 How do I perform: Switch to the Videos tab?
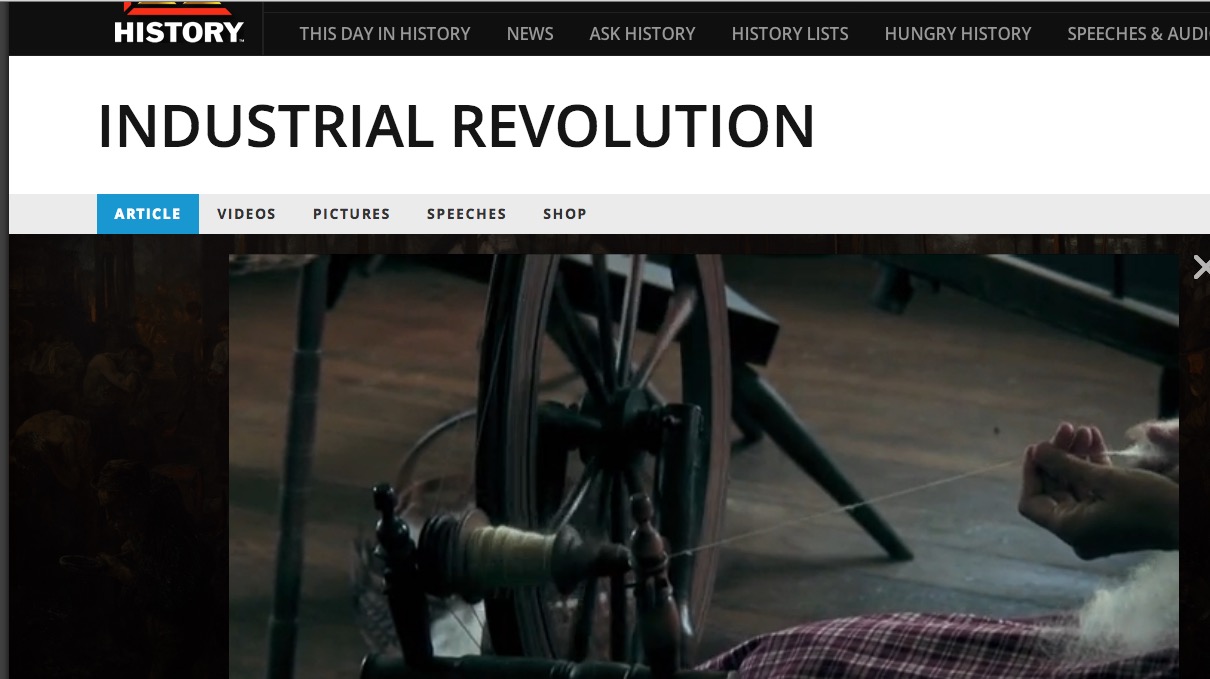tap(246, 214)
